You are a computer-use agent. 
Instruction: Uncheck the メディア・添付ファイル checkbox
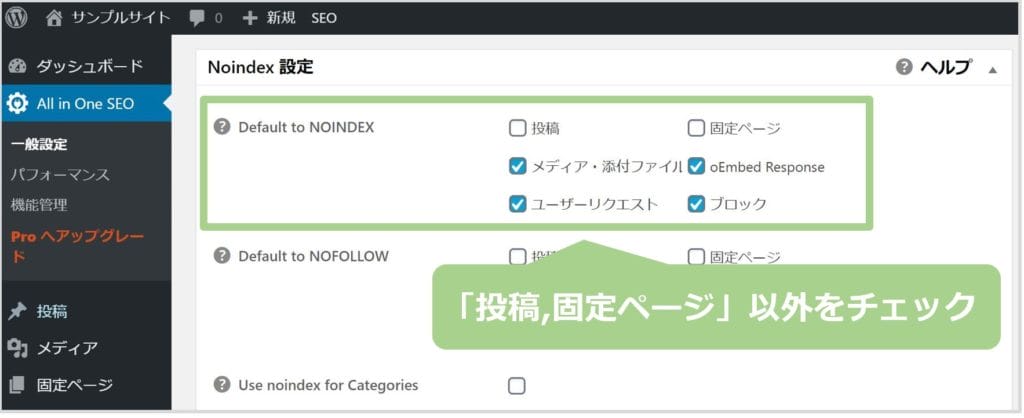click(517, 167)
